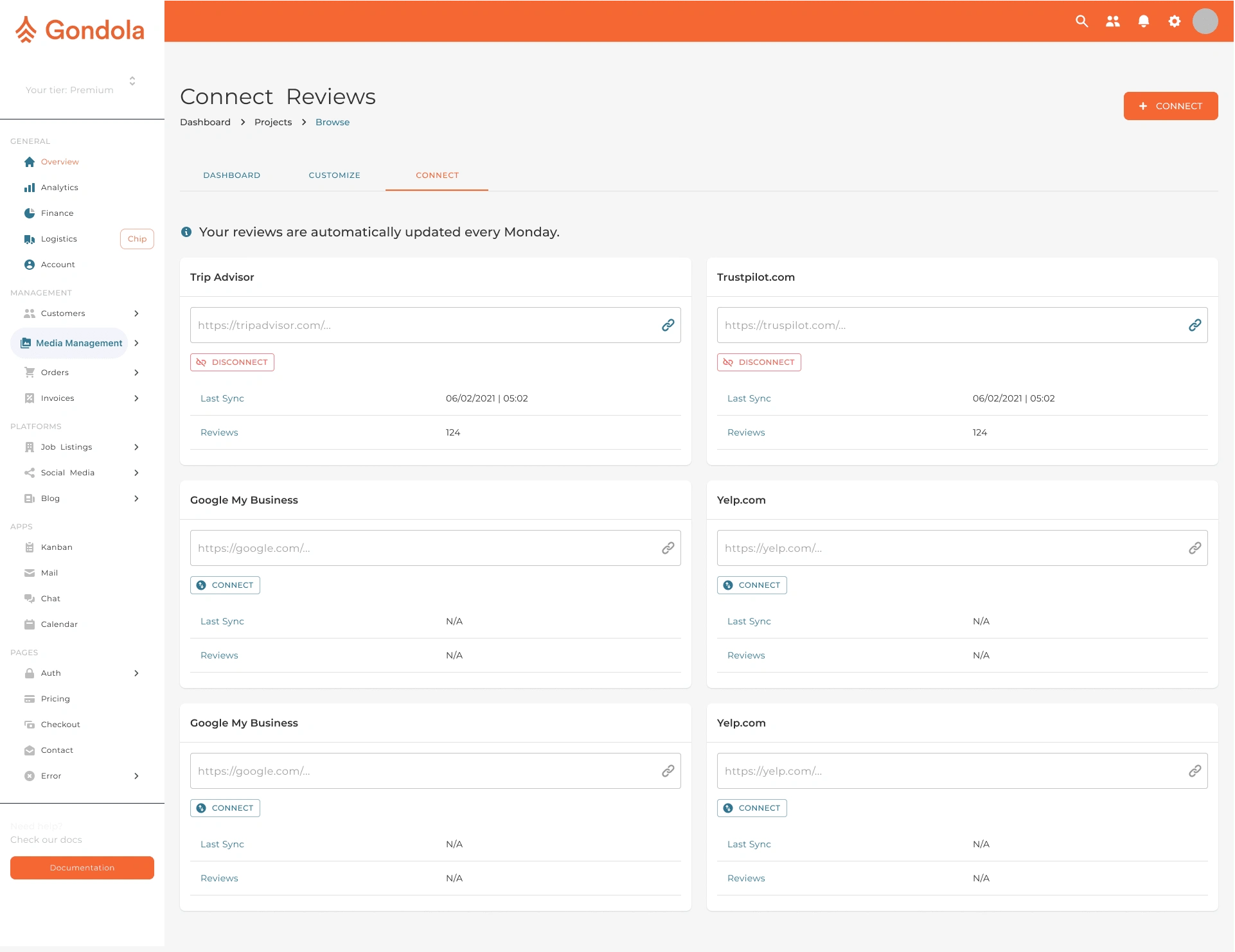
Task: Click the info icon beside reviews notice
Action: (x=186, y=232)
